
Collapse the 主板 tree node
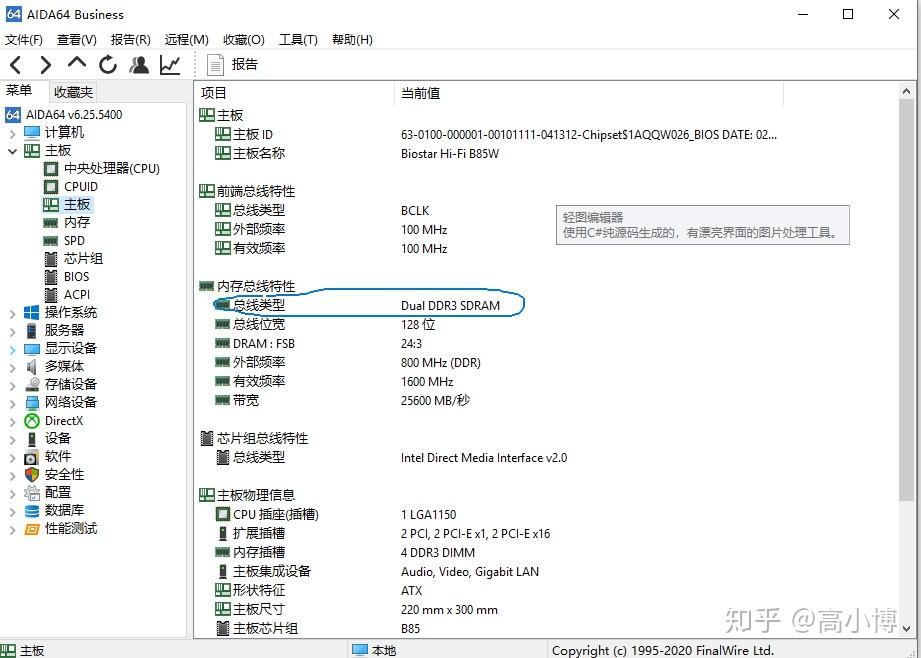click(x=12, y=152)
